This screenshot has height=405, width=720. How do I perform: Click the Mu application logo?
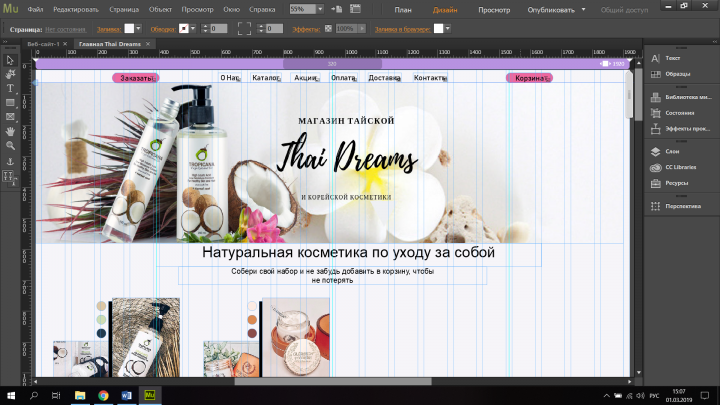(11, 9)
